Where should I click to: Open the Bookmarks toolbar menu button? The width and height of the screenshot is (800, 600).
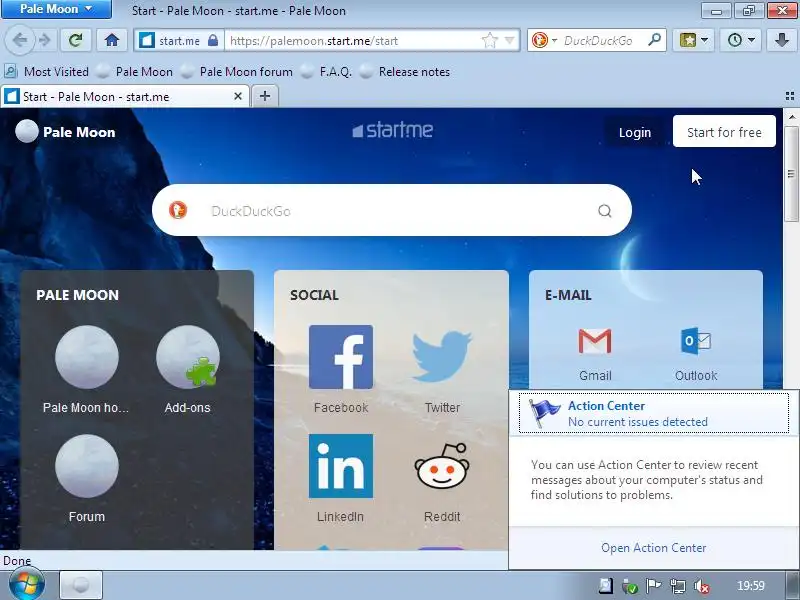693,40
